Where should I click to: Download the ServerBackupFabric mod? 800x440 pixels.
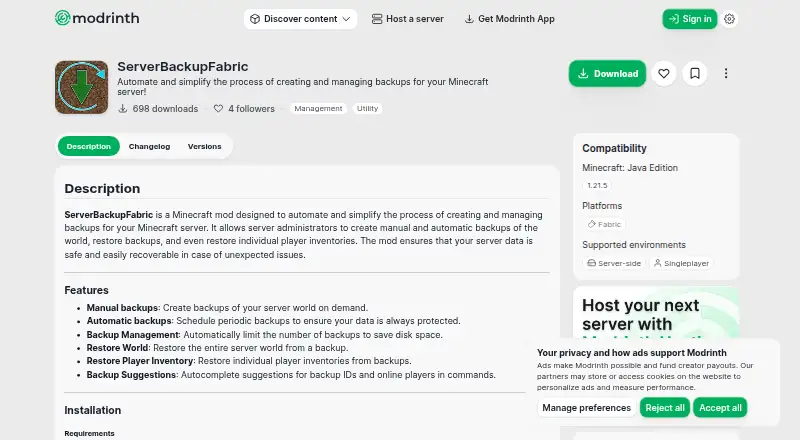click(607, 74)
